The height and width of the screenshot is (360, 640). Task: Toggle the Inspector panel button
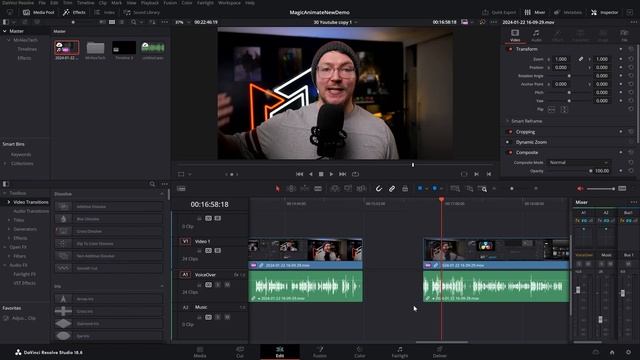604,12
